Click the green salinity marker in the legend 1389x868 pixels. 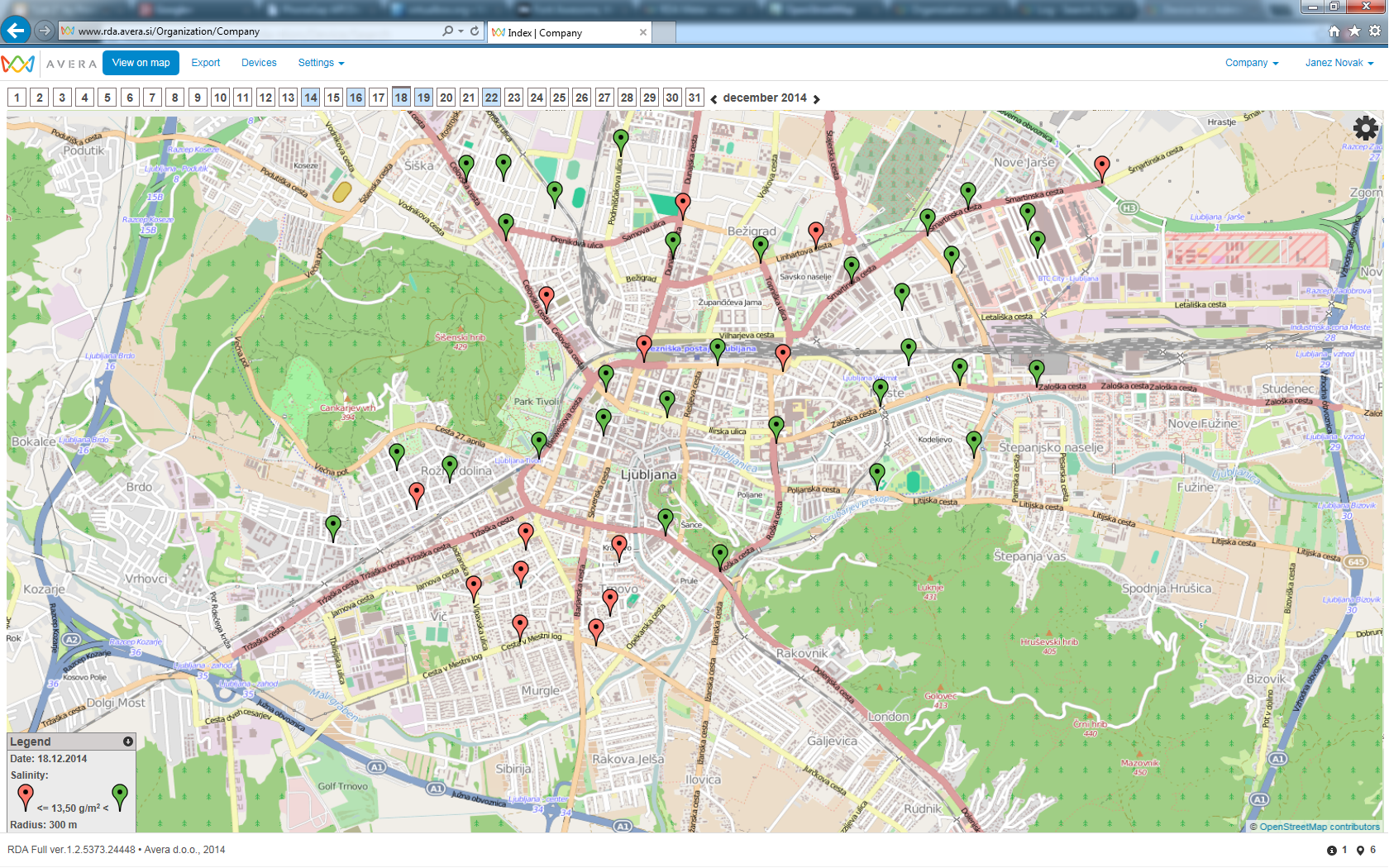(120, 795)
